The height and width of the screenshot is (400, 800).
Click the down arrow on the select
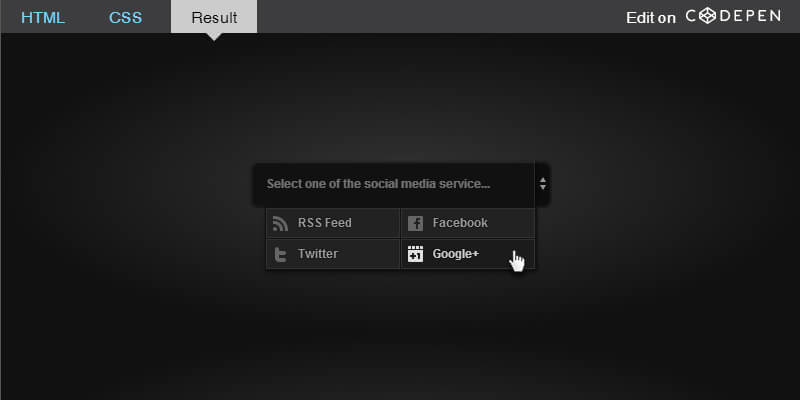pyautogui.click(x=543, y=187)
